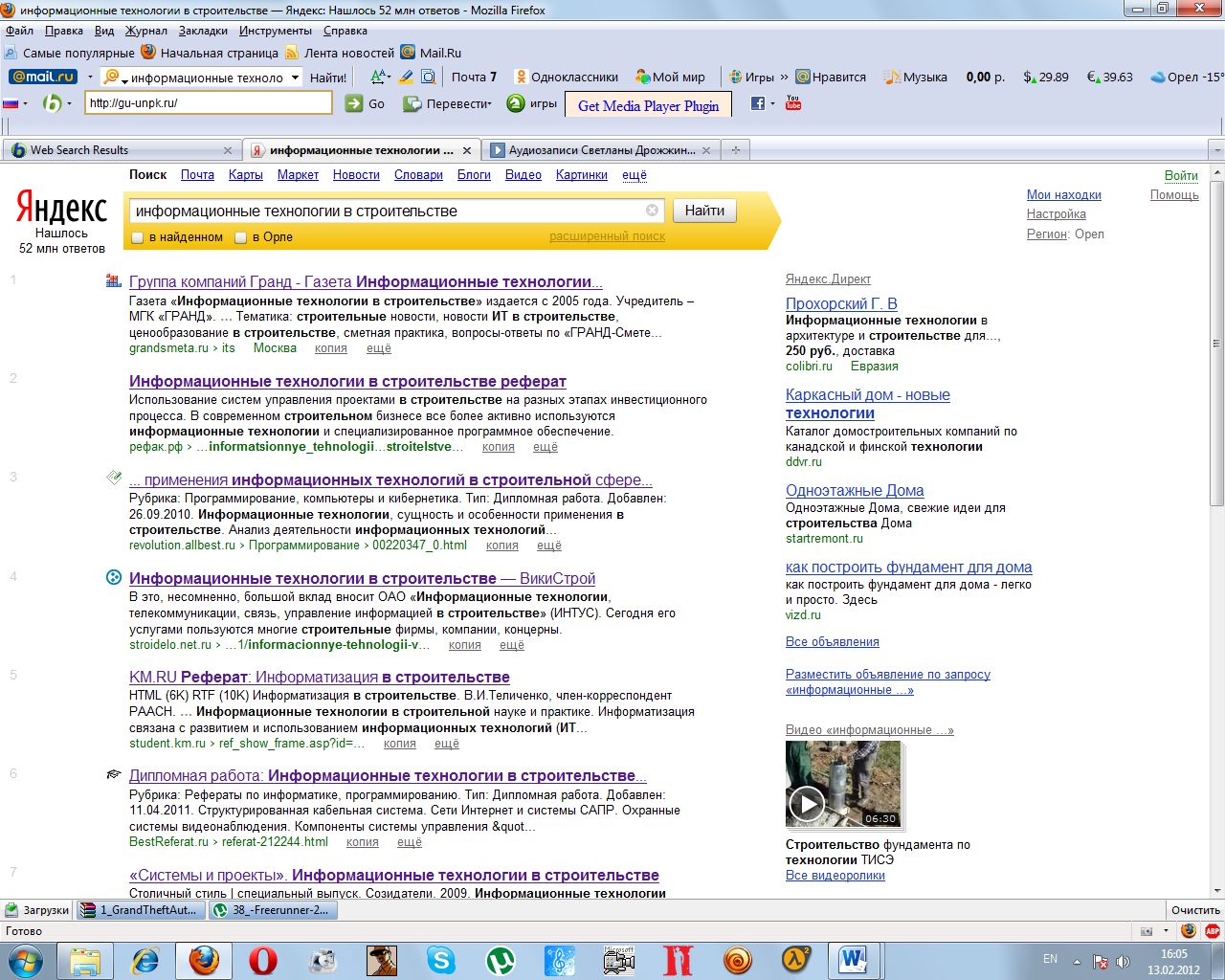Click the Facebook toolbar icon
The image size is (1225, 980).
point(758,102)
